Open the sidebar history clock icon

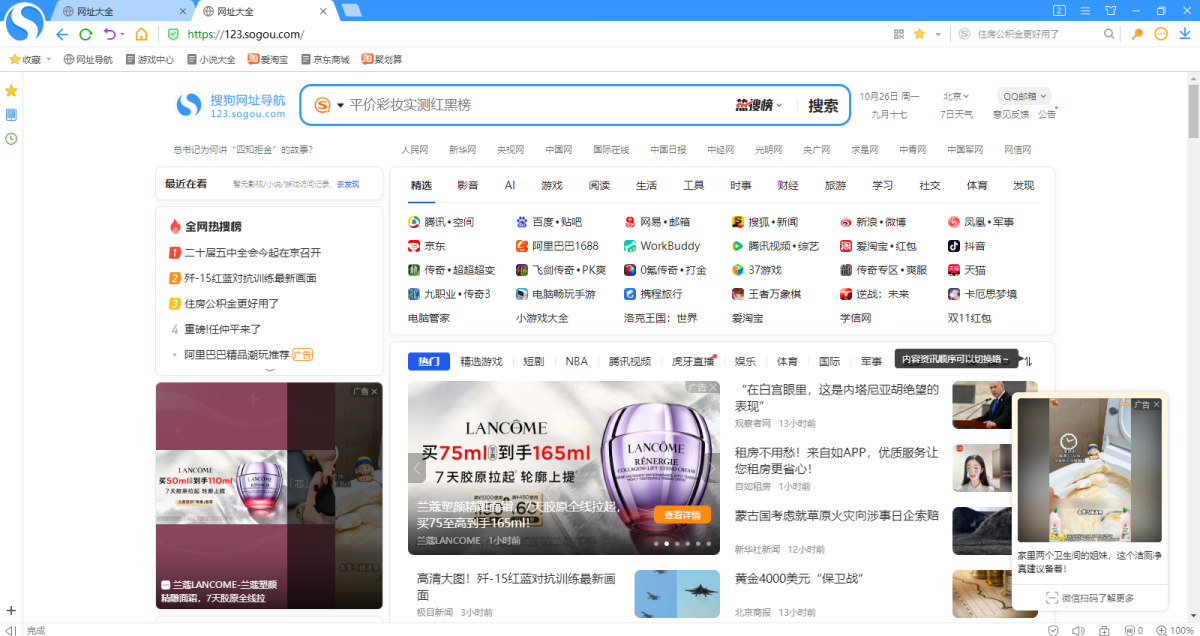click(11, 139)
